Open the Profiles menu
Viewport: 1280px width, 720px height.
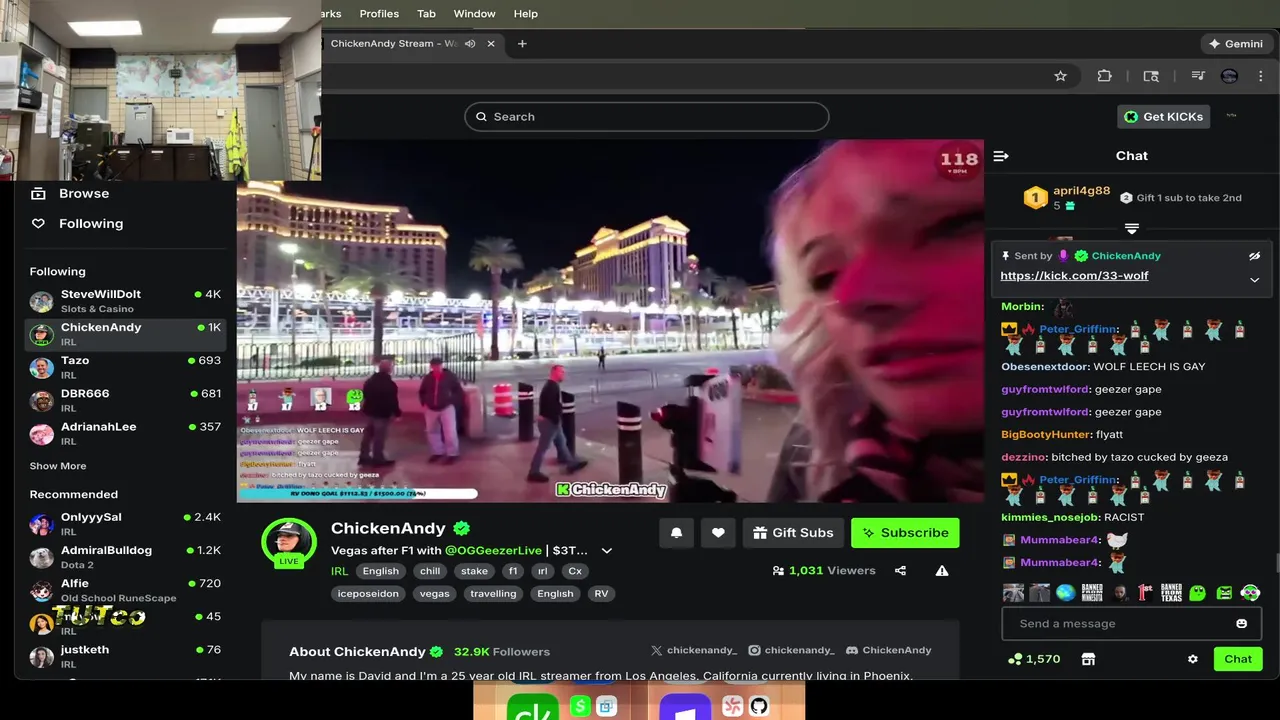click(379, 14)
